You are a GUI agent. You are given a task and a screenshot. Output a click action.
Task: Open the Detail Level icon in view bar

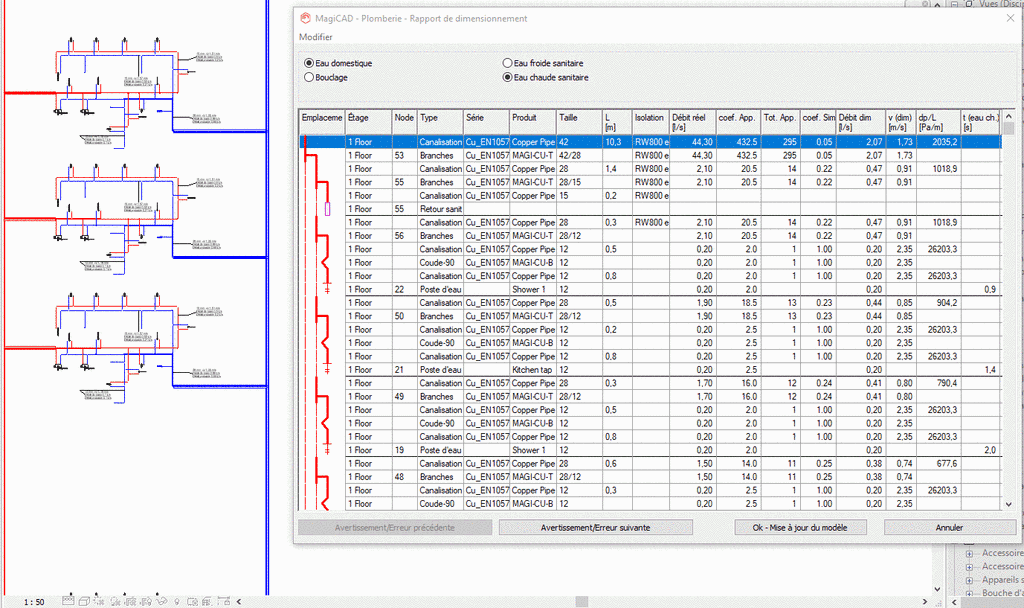pyautogui.click(x=68, y=601)
